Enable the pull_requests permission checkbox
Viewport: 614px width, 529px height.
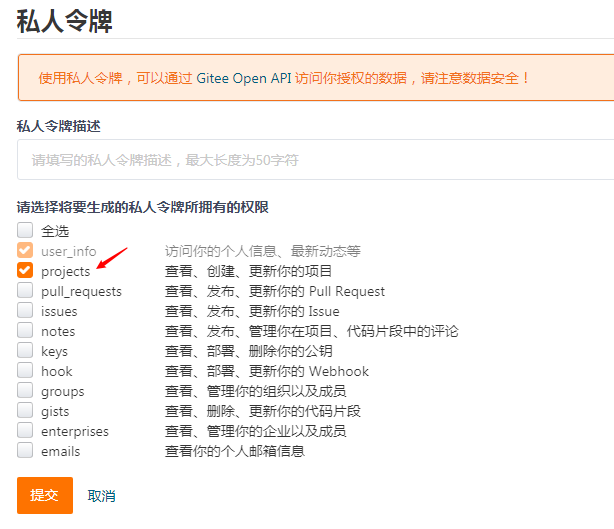25,290
